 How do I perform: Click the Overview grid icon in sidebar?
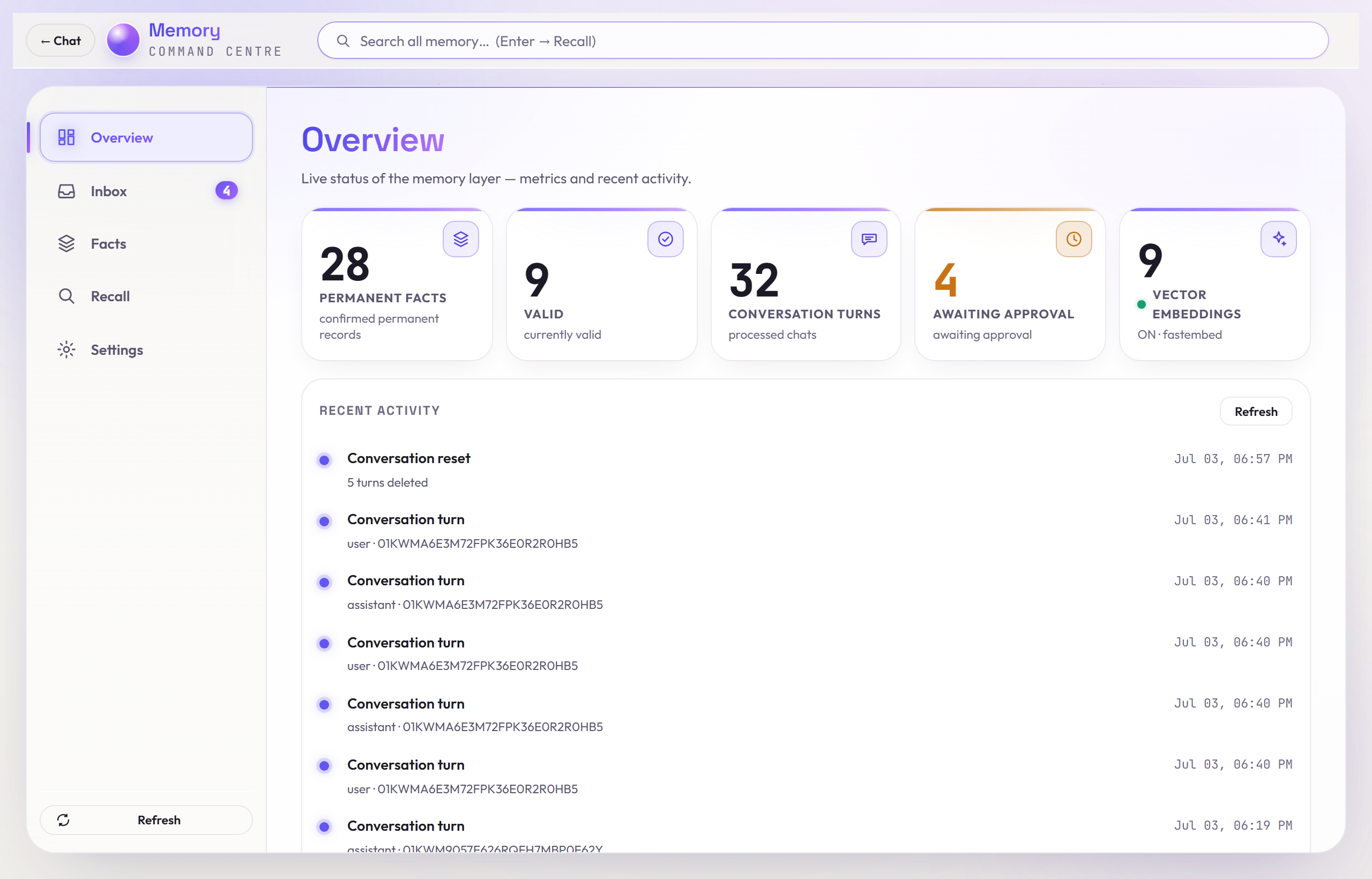[66, 138]
